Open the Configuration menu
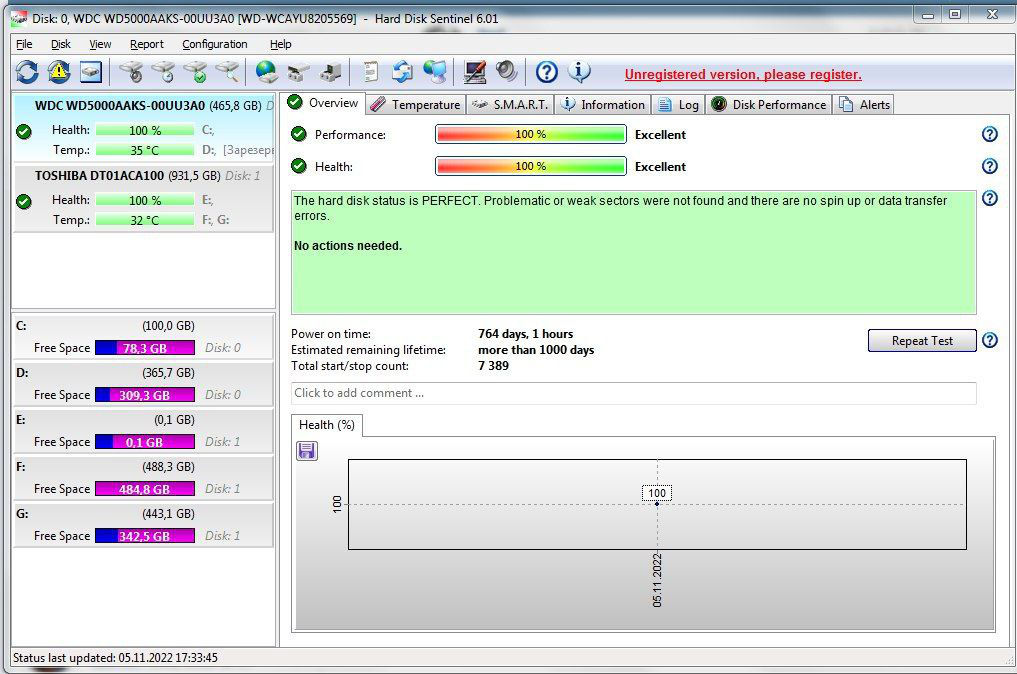This screenshot has width=1017, height=674. [x=214, y=44]
